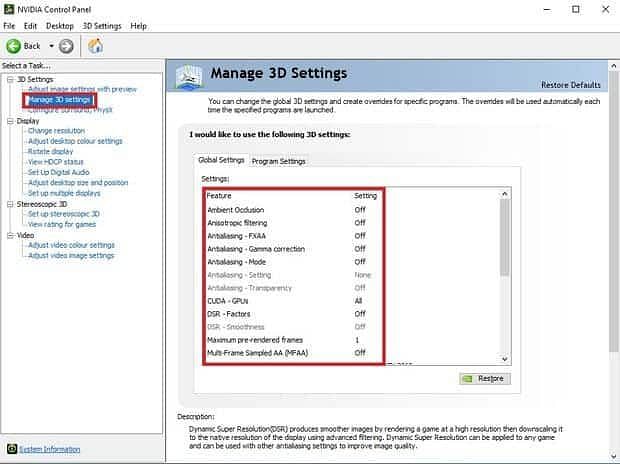Screen dimensions: 620x464
Task: Click the grey Forward arrow icon
Action: pos(66,46)
